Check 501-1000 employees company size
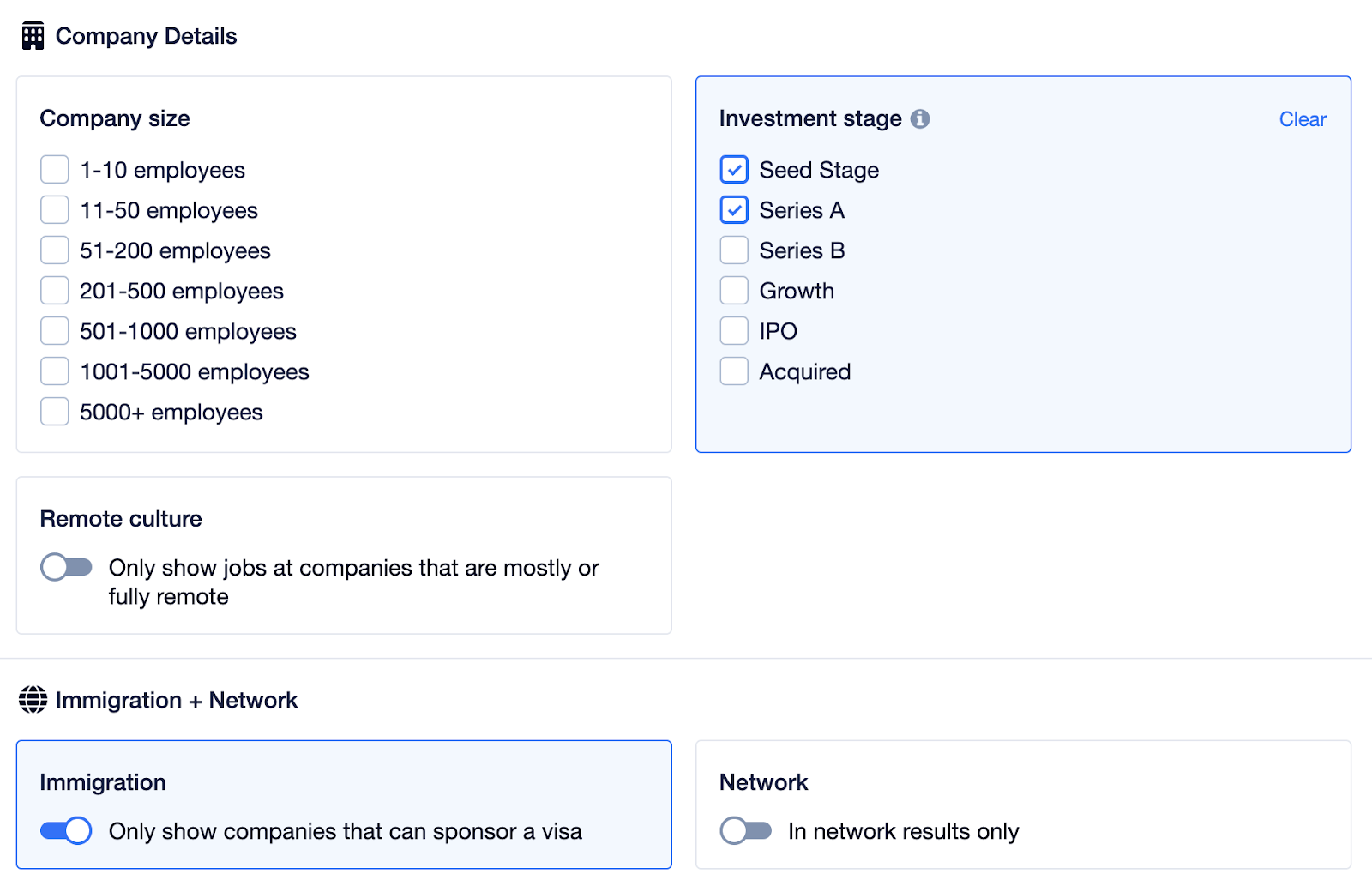The height and width of the screenshot is (886, 1372). click(55, 331)
